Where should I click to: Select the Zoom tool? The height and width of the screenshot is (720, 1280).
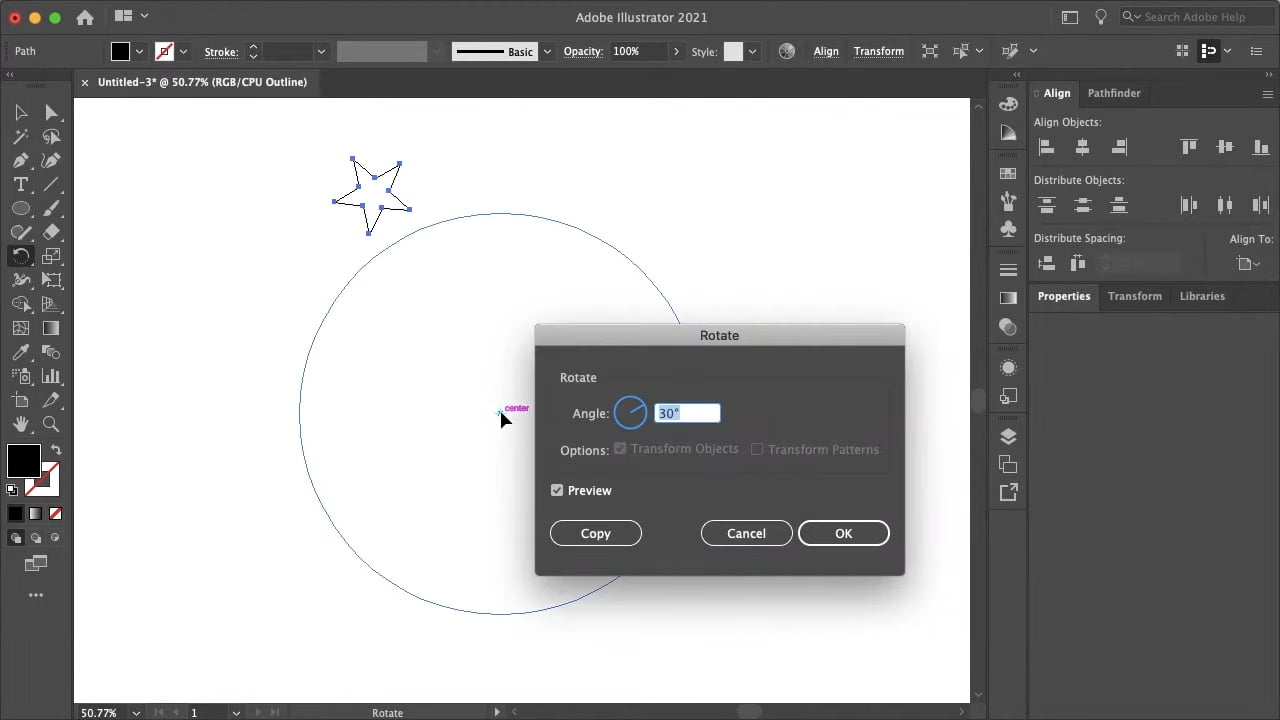tap(52, 424)
